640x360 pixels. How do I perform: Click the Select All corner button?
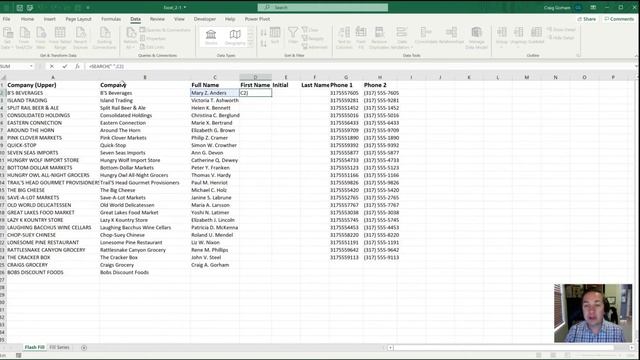[3, 77]
